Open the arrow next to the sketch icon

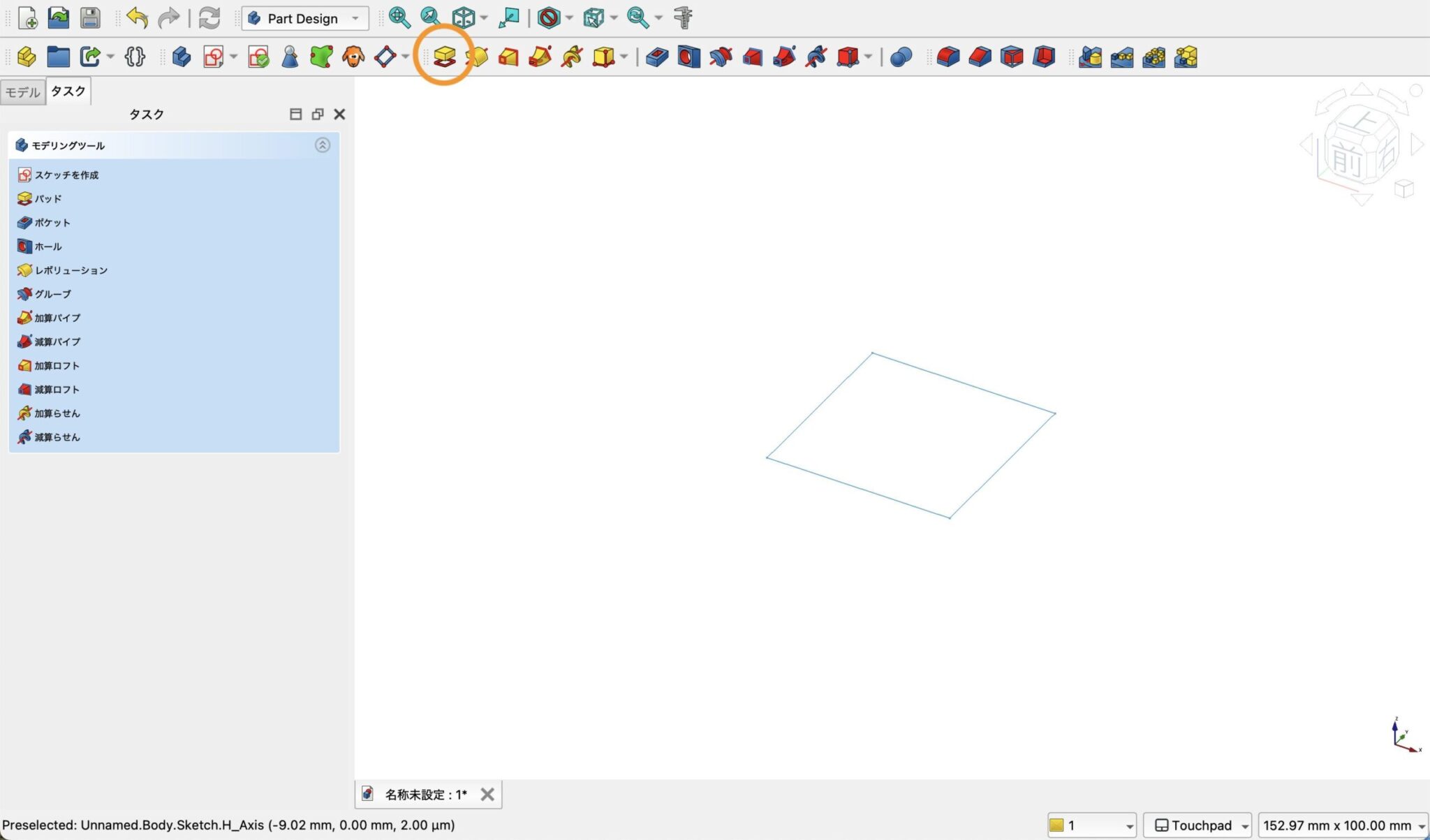pyautogui.click(x=233, y=57)
